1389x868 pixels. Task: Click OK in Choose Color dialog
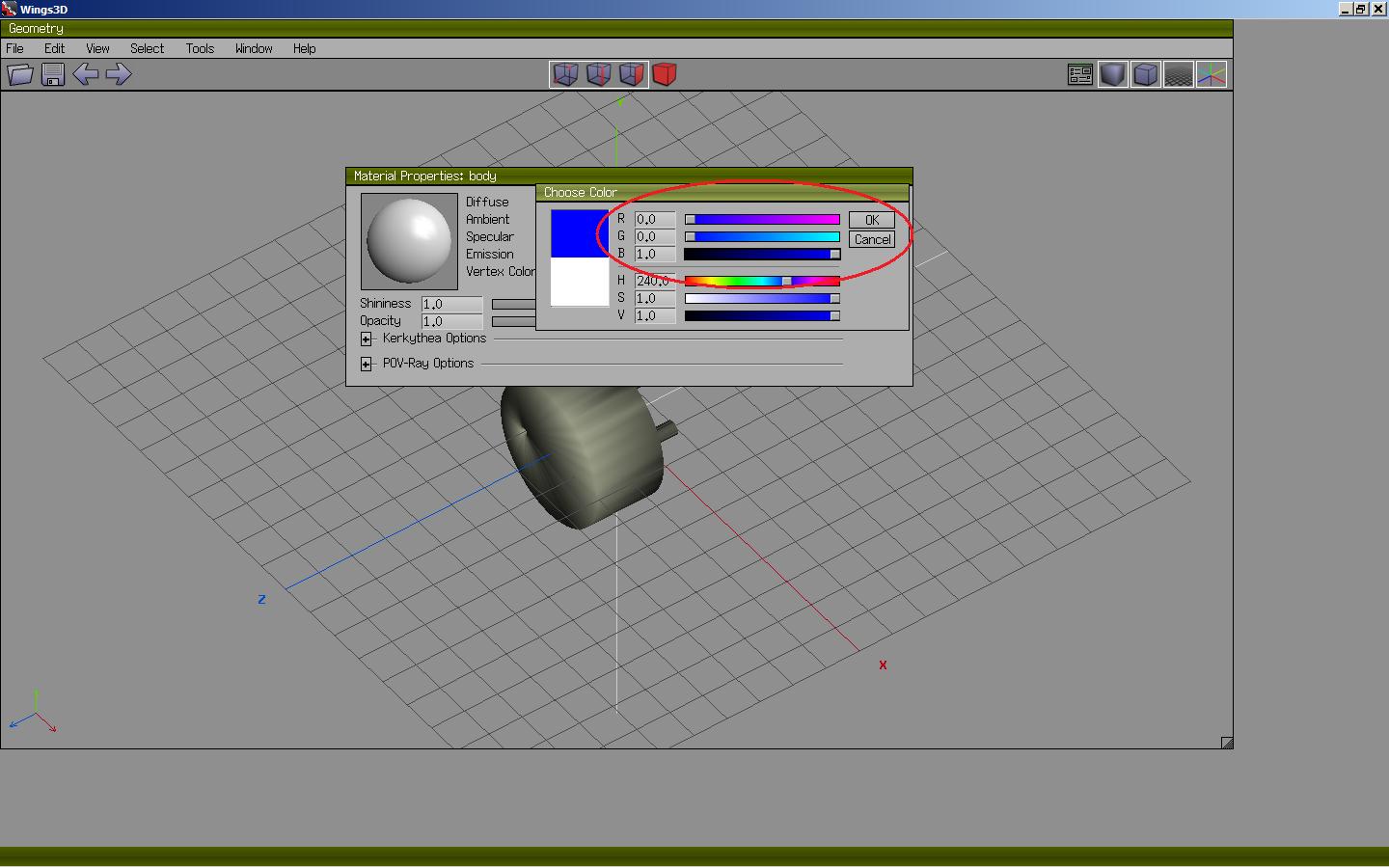872,220
